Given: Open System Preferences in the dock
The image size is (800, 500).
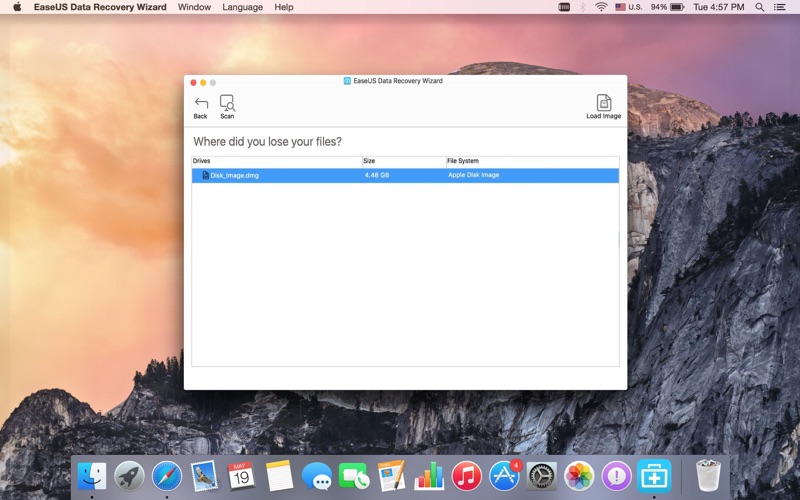Looking at the screenshot, I should pyautogui.click(x=541, y=475).
